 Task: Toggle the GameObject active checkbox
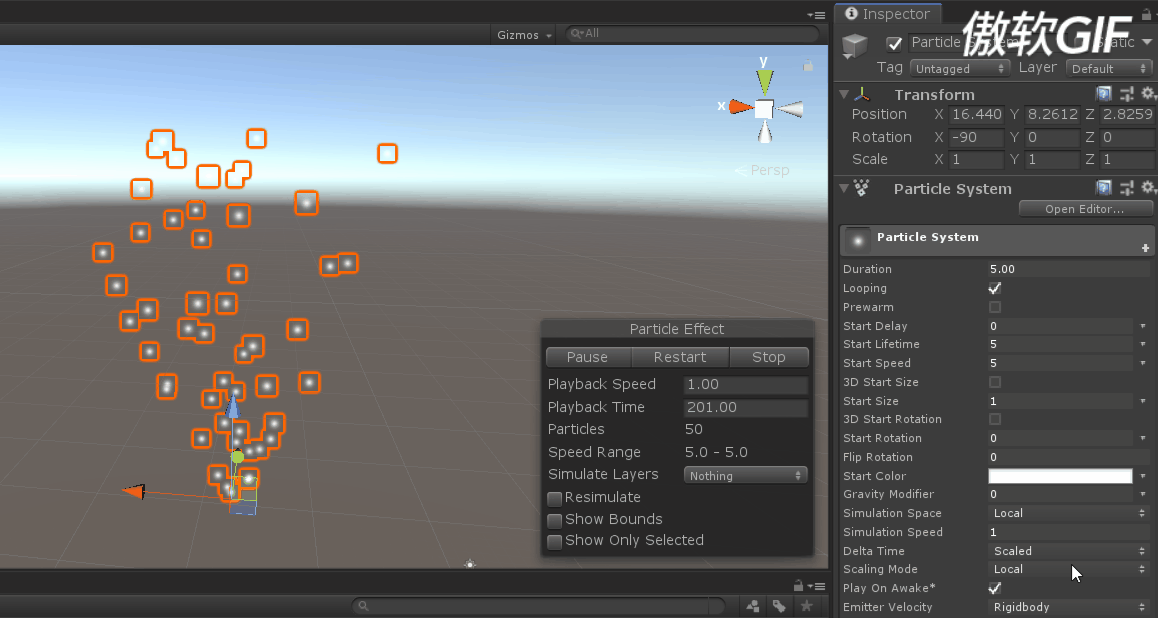coord(894,44)
